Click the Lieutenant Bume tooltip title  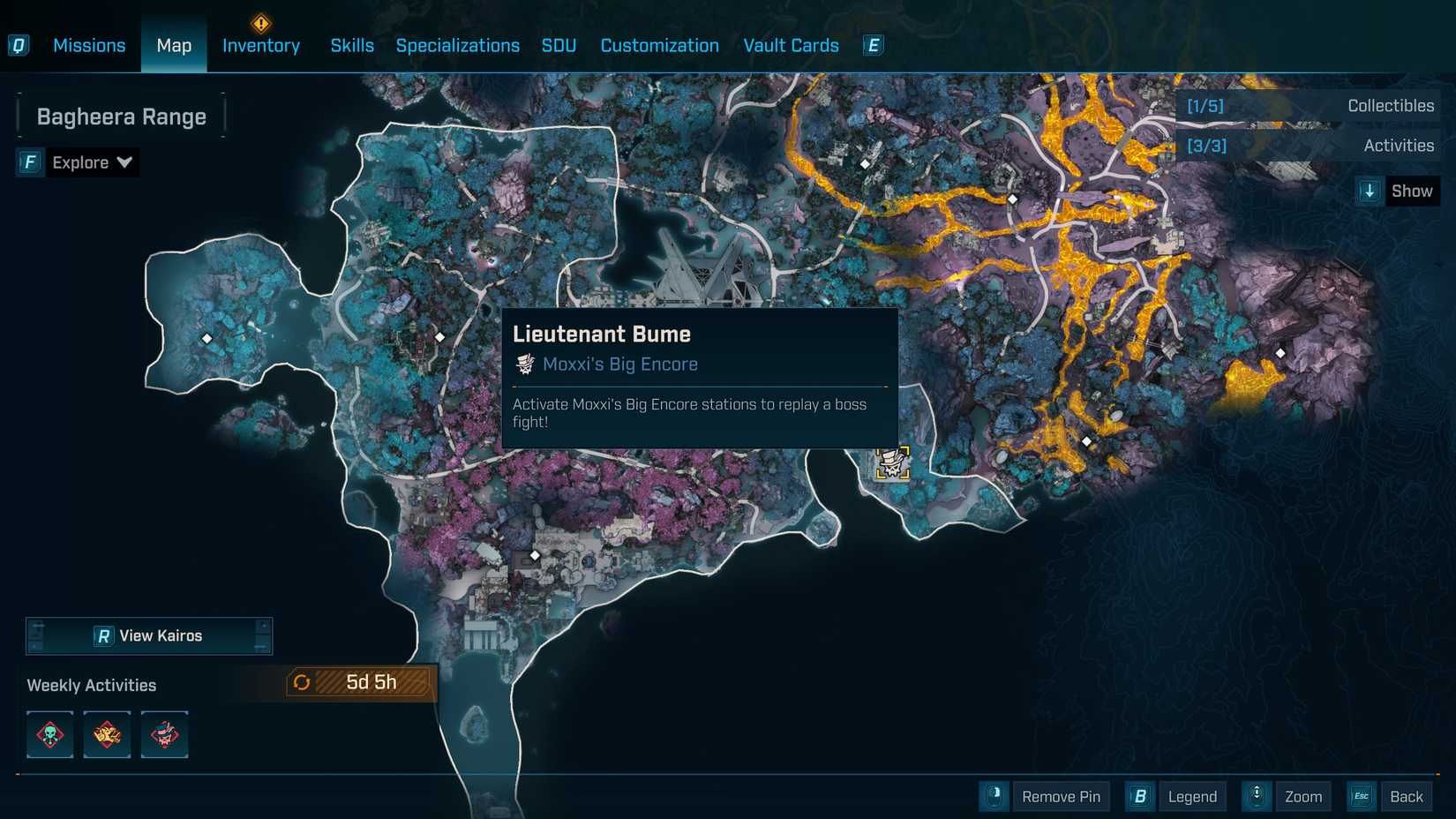pyautogui.click(x=602, y=334)
